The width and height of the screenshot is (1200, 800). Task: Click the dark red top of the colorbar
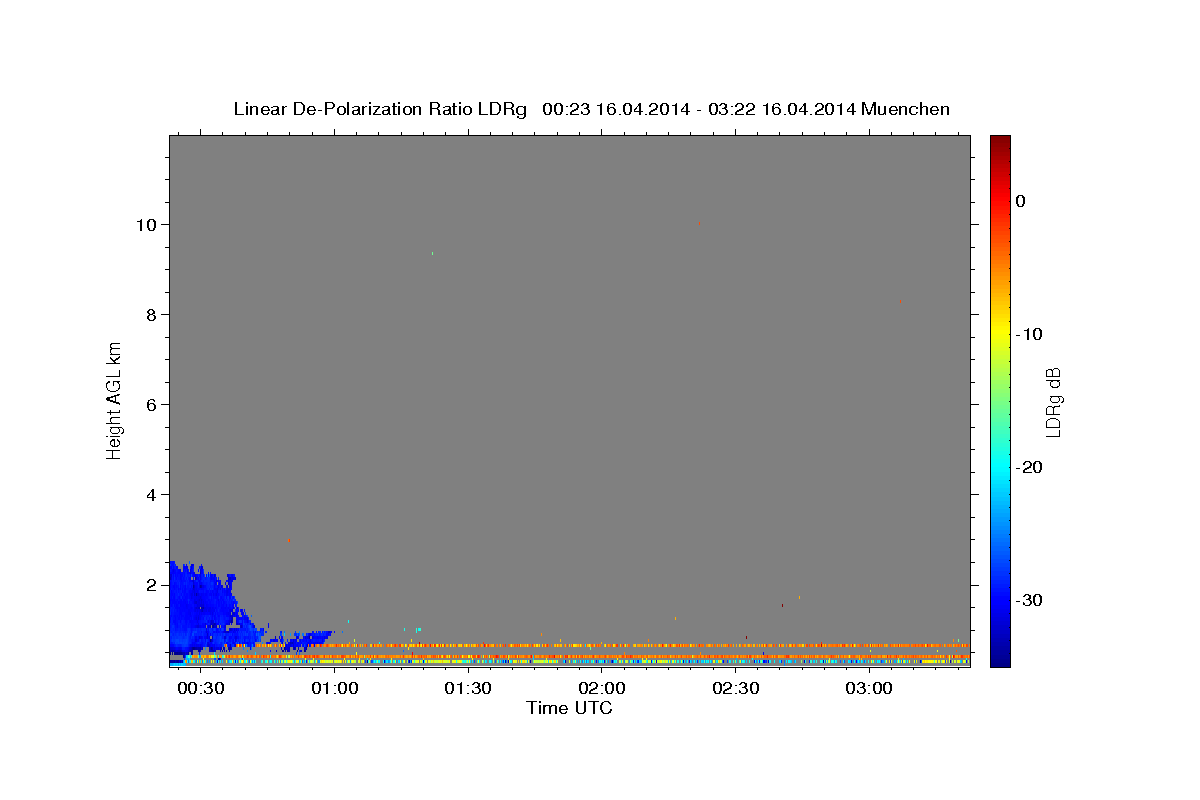coord(1000,143)
